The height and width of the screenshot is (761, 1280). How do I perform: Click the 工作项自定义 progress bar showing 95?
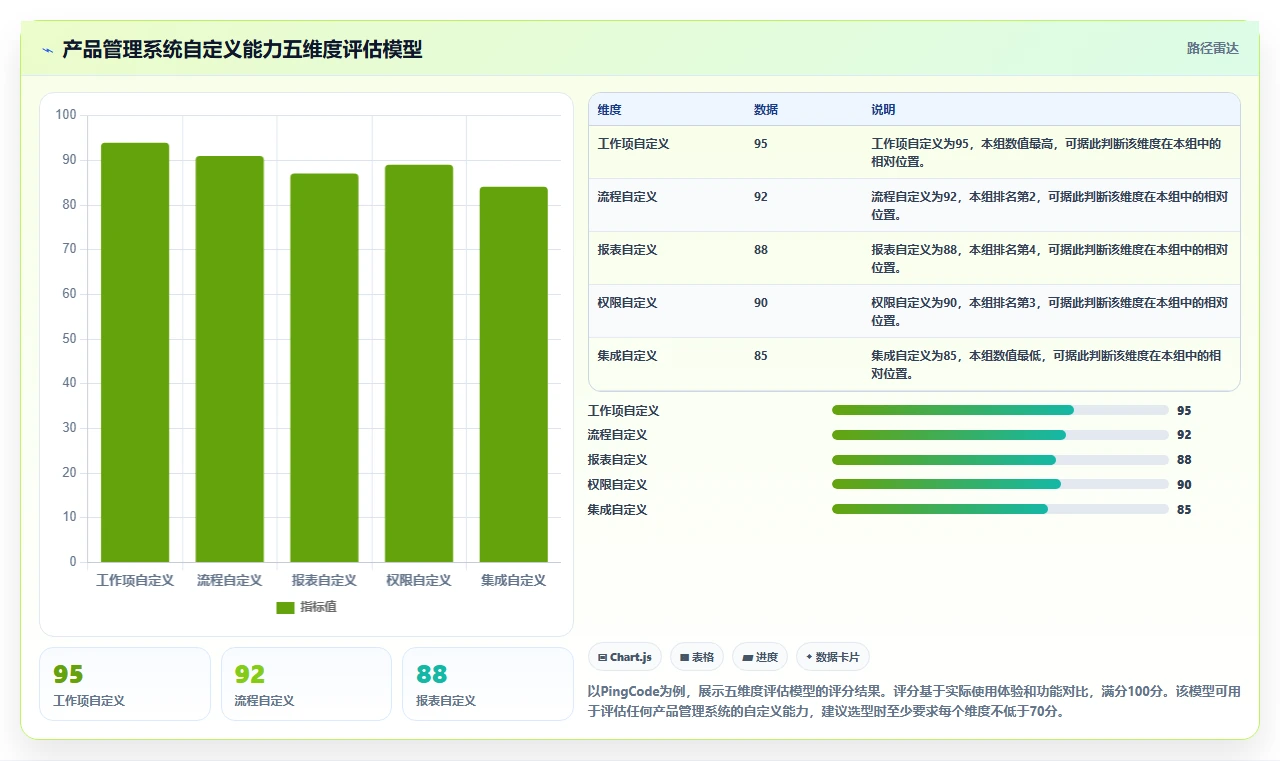(1000, 410)
